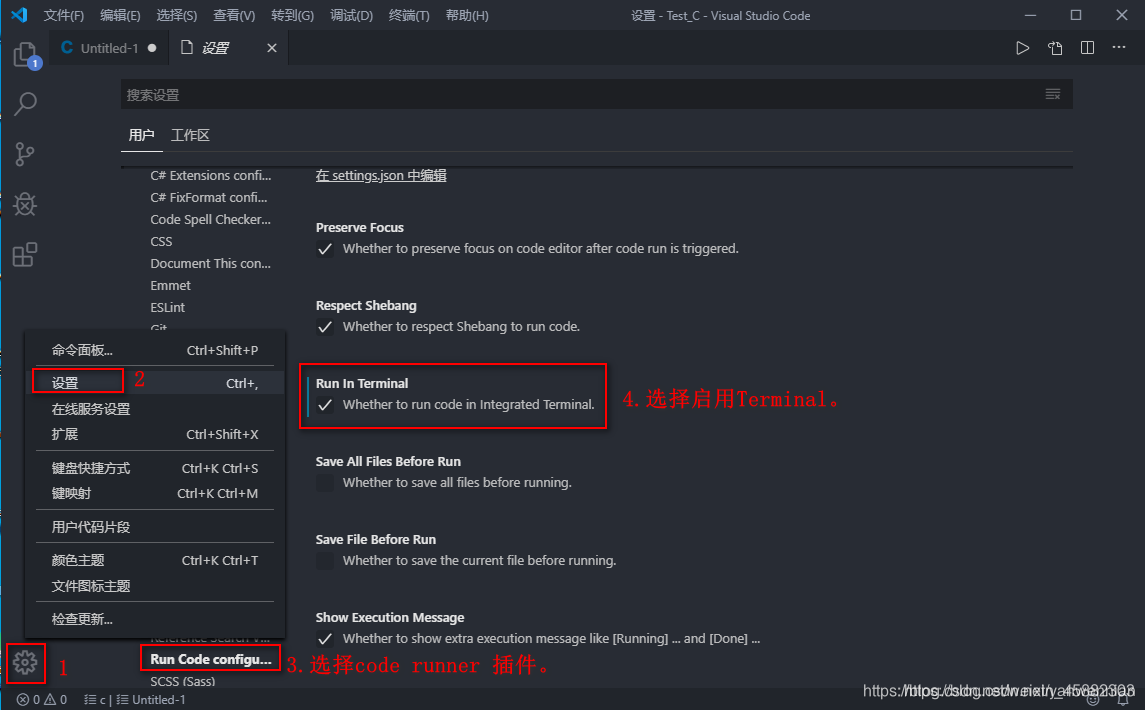Open the 查看(V) menu
Viewport: 1145px width, 710px height.
[234, 15]
